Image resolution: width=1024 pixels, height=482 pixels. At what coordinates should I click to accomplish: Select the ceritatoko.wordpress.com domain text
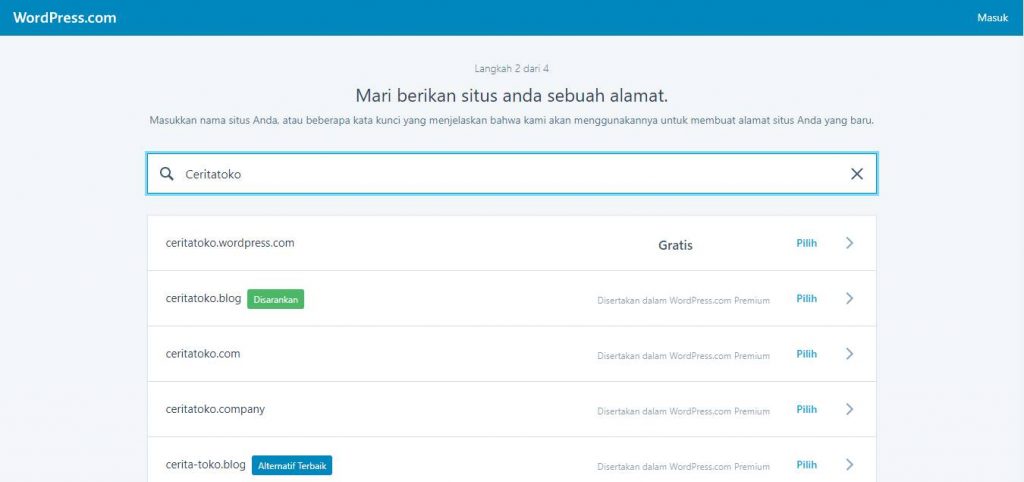[230, 243]
